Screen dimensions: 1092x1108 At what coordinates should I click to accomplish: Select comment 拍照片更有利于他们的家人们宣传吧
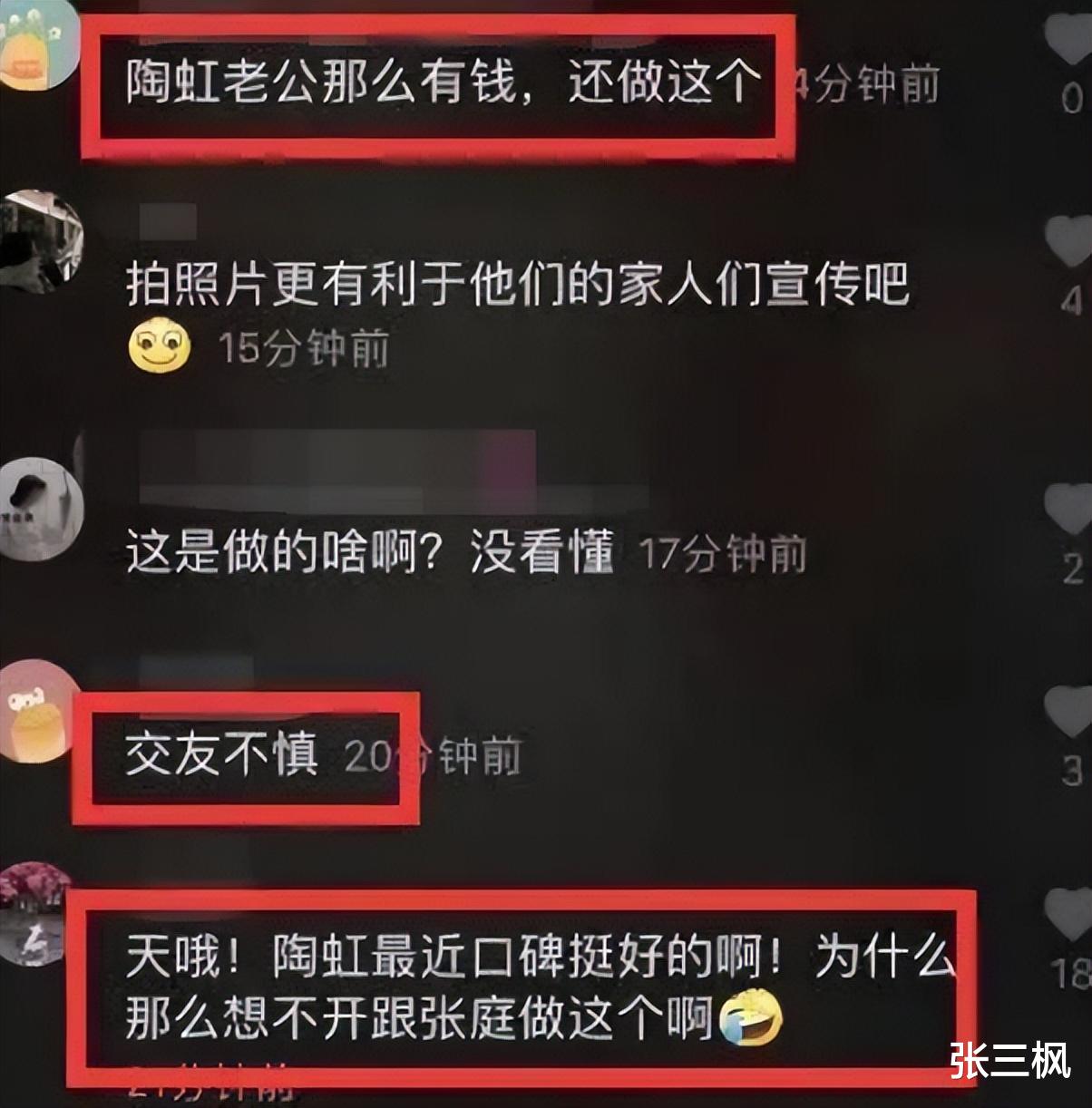point(517,285)
